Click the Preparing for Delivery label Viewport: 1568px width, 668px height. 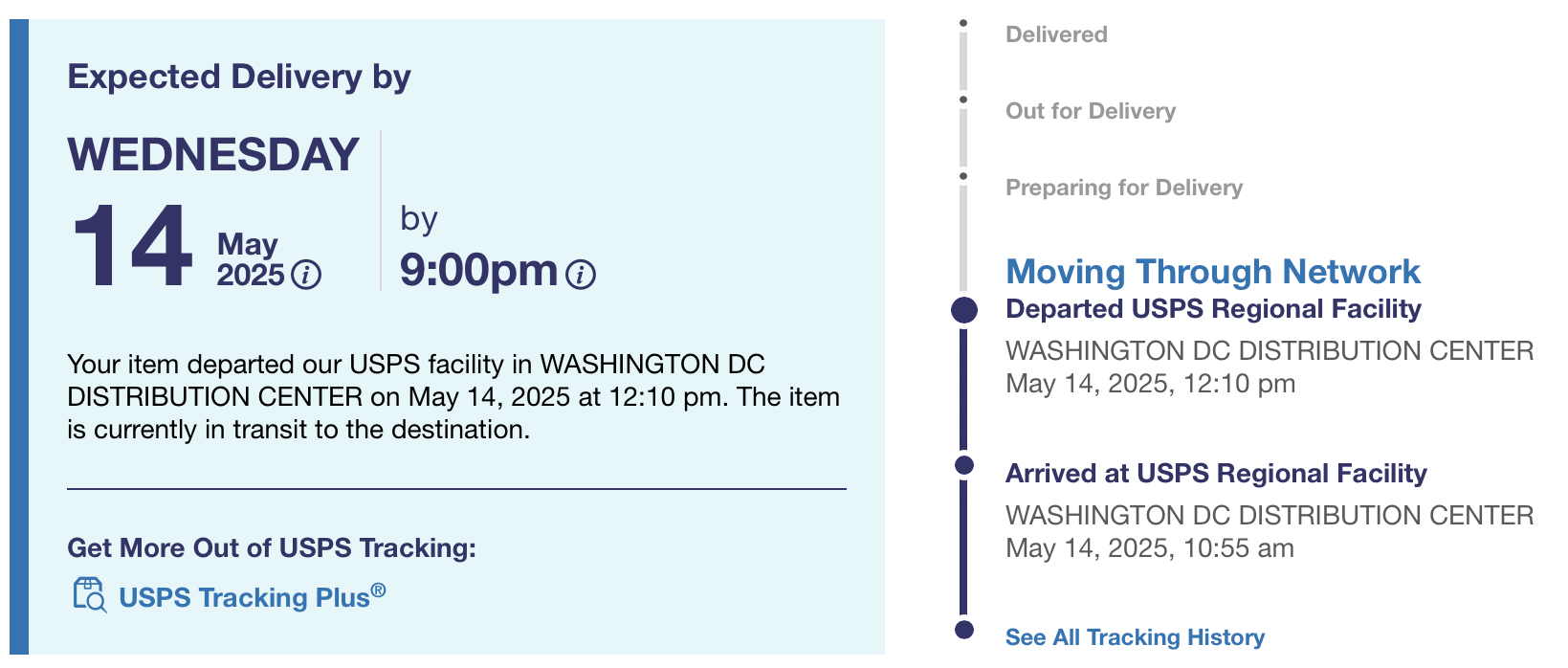click(1124, 188)
